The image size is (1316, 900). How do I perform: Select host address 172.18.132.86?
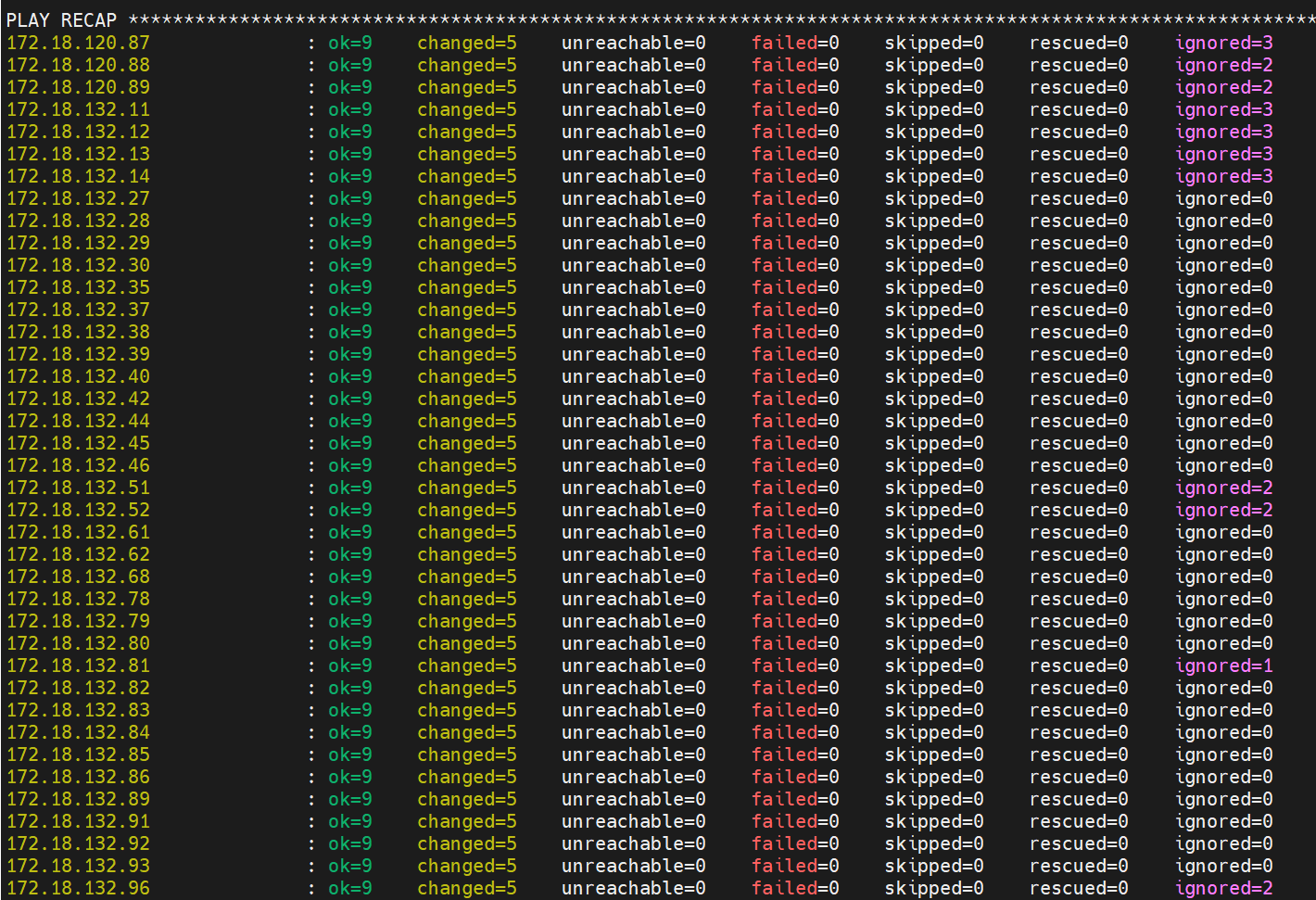click(78, 777)
